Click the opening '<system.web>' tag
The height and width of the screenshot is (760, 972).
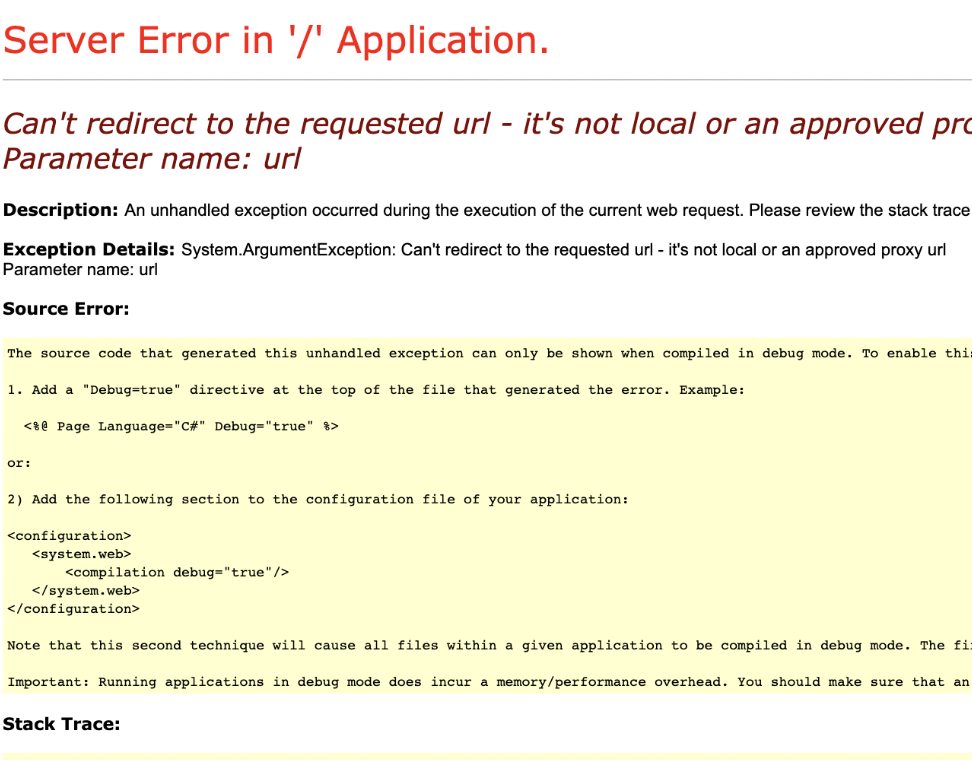(81, 554)
